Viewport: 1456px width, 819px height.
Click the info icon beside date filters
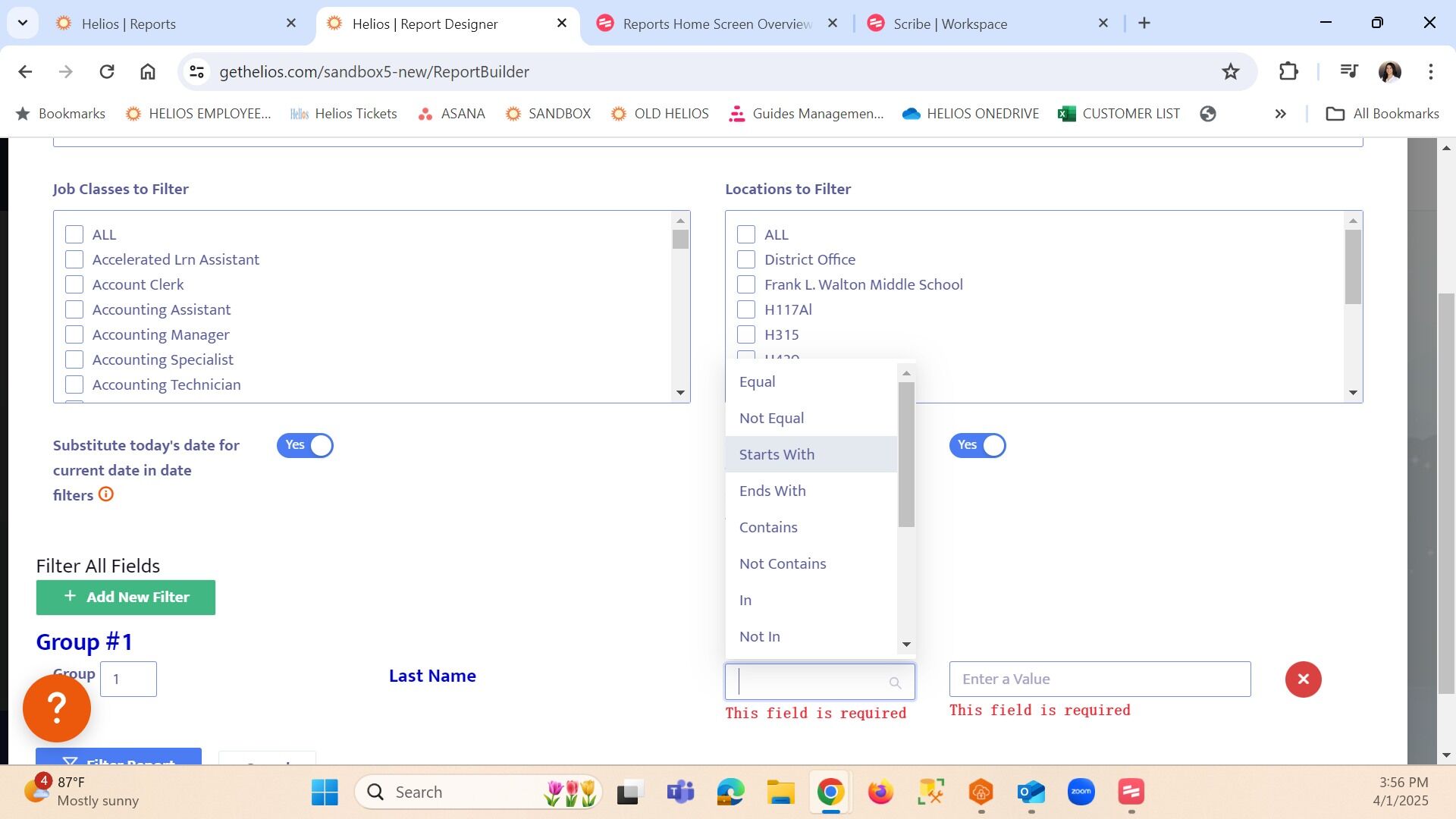click(106, 494)
